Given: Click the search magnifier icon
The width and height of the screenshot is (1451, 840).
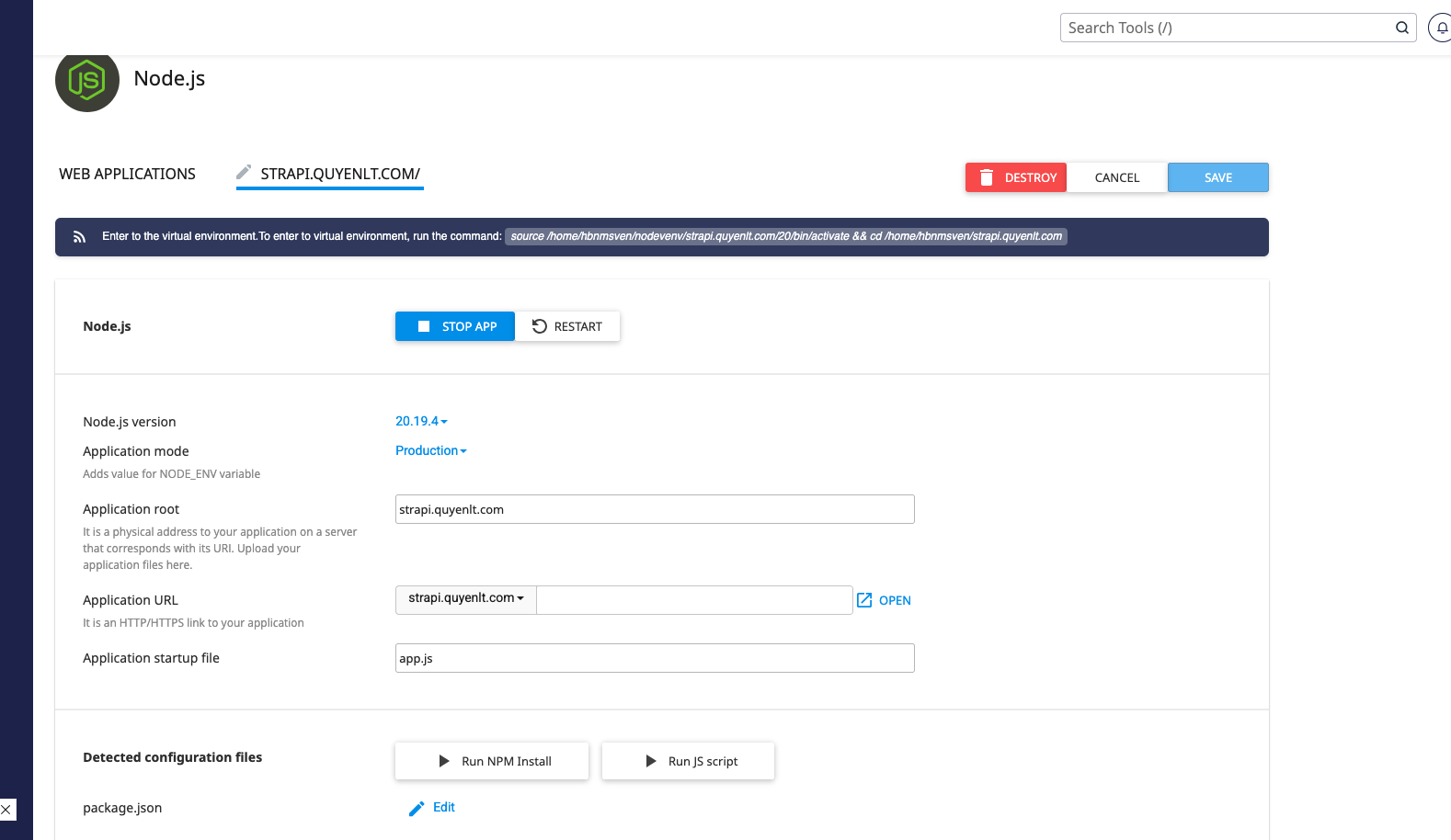Looking at the screenshot, I should 1401,28.
